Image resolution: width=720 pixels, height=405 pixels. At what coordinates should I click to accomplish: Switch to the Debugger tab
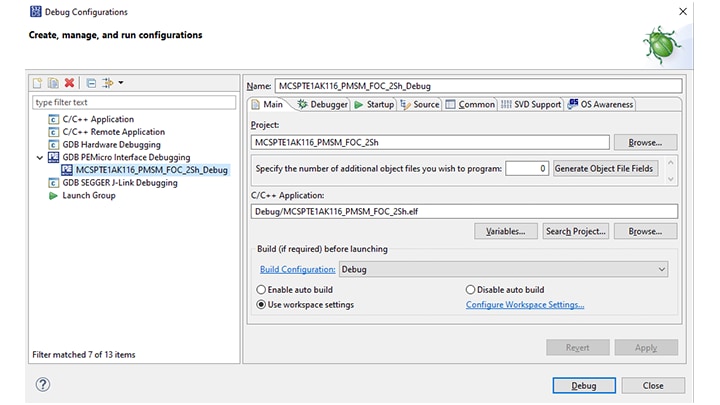point(322,104)
